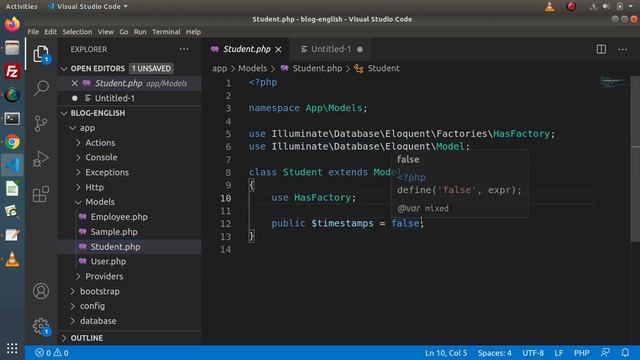
Task: Change encoding via UTF-8 status item
Action: [x=533, y=353]
